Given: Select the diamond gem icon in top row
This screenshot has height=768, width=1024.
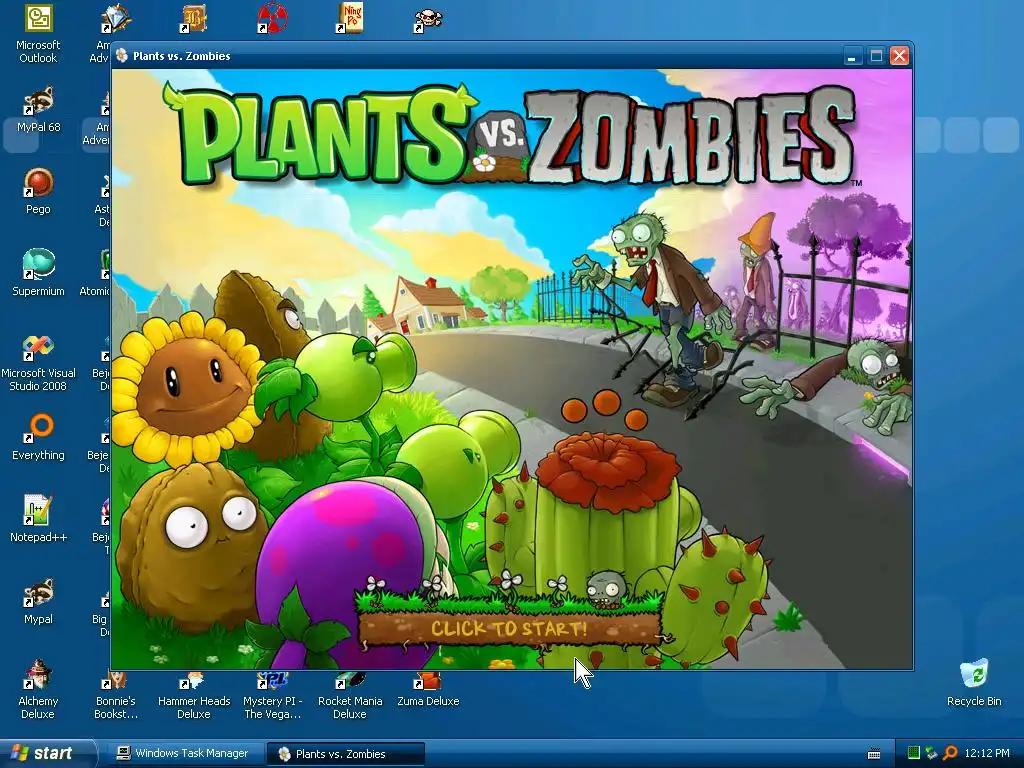Looking at the screenshot, I should 116,18.
